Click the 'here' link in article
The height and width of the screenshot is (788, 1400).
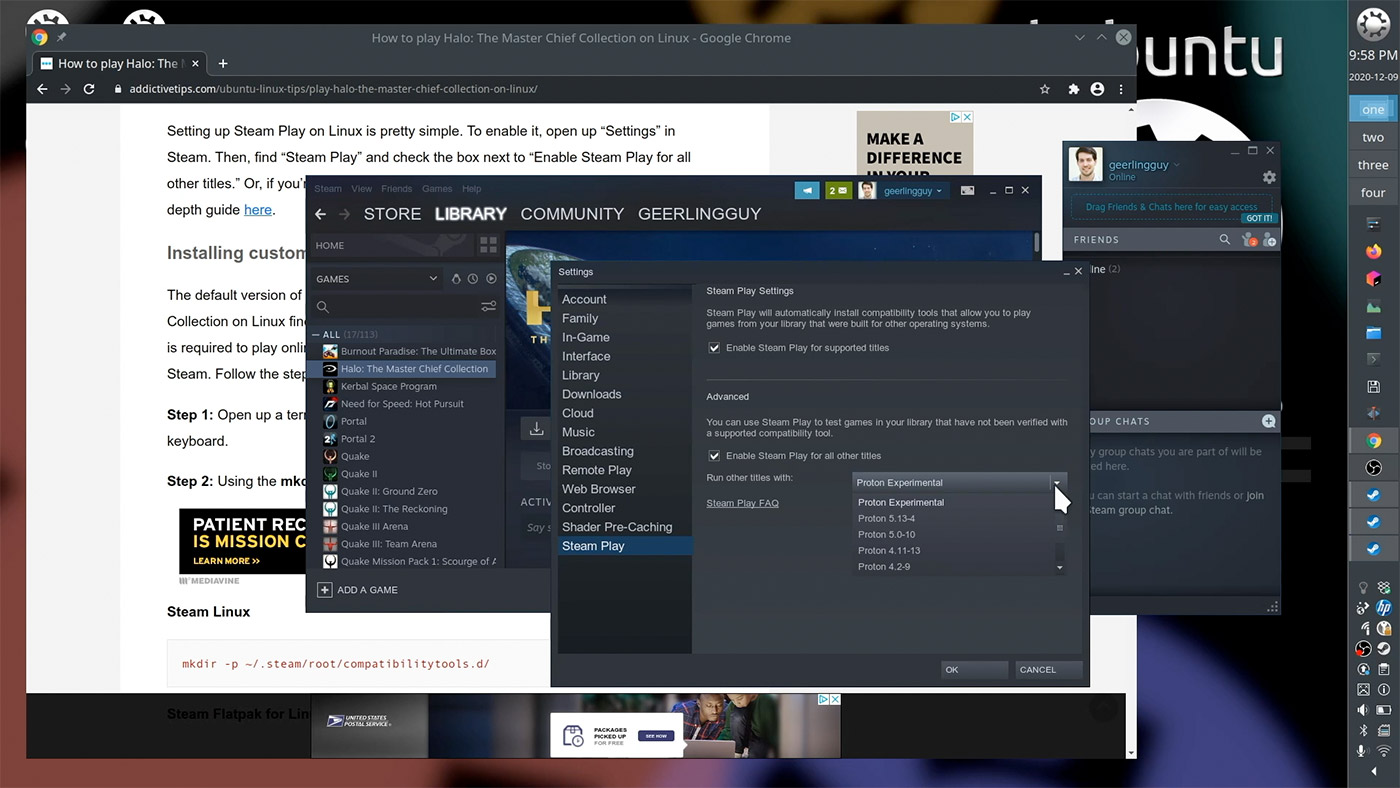[x=258, y=210]
